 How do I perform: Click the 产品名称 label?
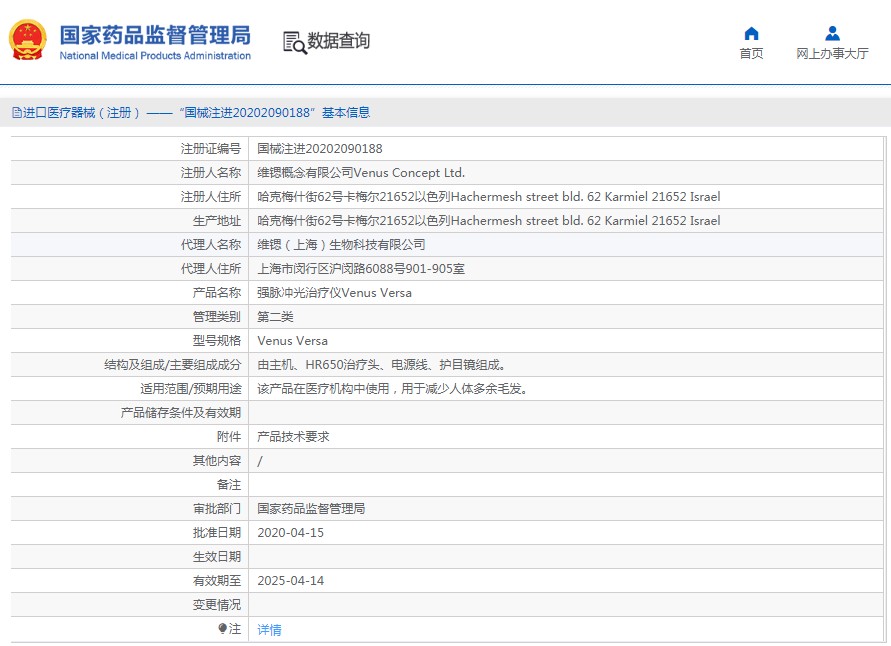[x=217, y=293]
